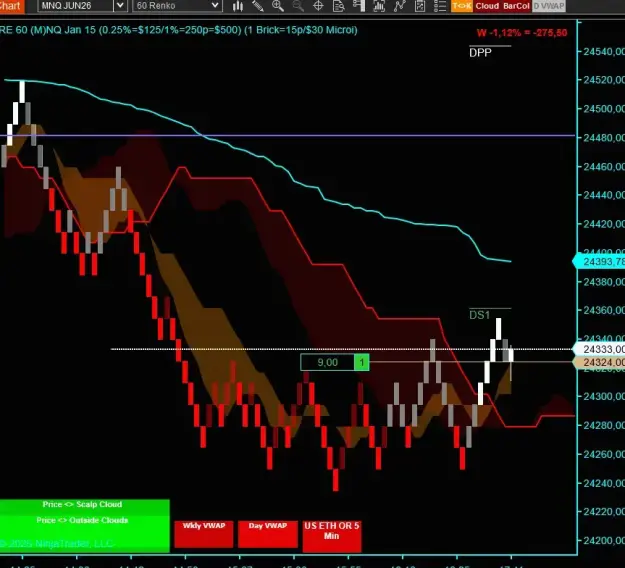The width and height of the screenshot is (625, 568).
Task: Click the 24324,00 orange price marker
Action: click(599, 362)
